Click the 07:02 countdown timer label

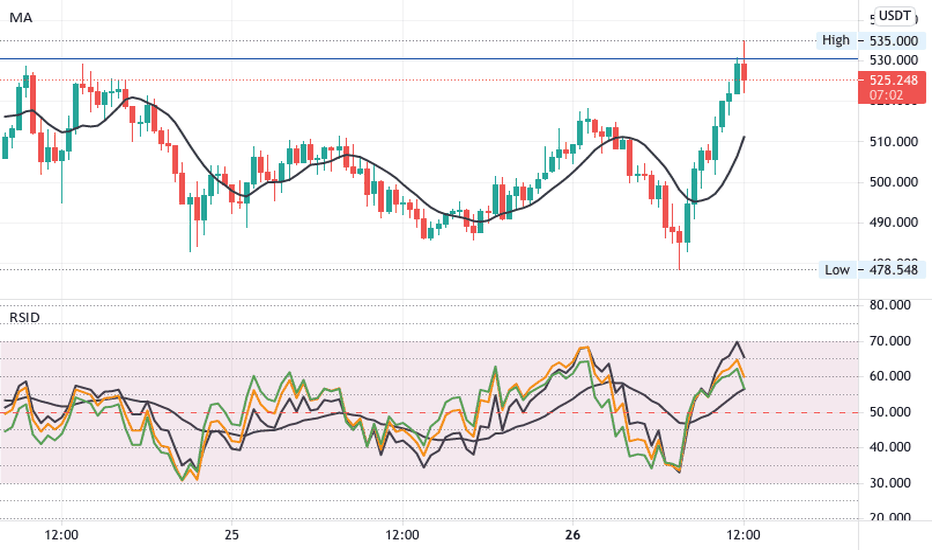[886, 95]
